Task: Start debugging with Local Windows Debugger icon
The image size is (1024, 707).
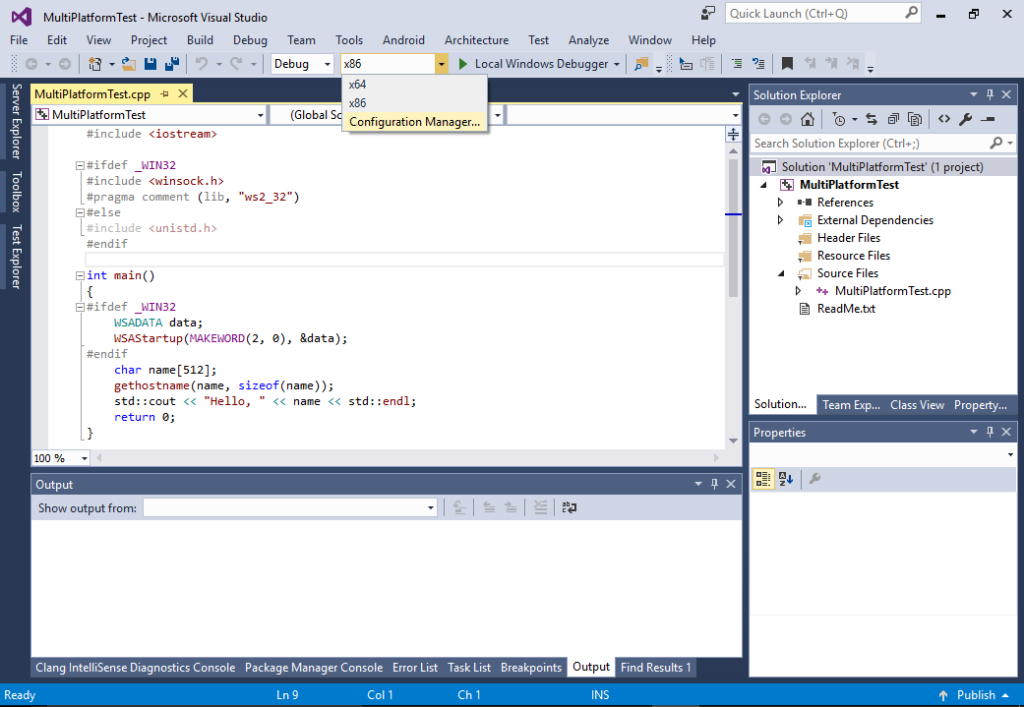Action: pos(463,63)
